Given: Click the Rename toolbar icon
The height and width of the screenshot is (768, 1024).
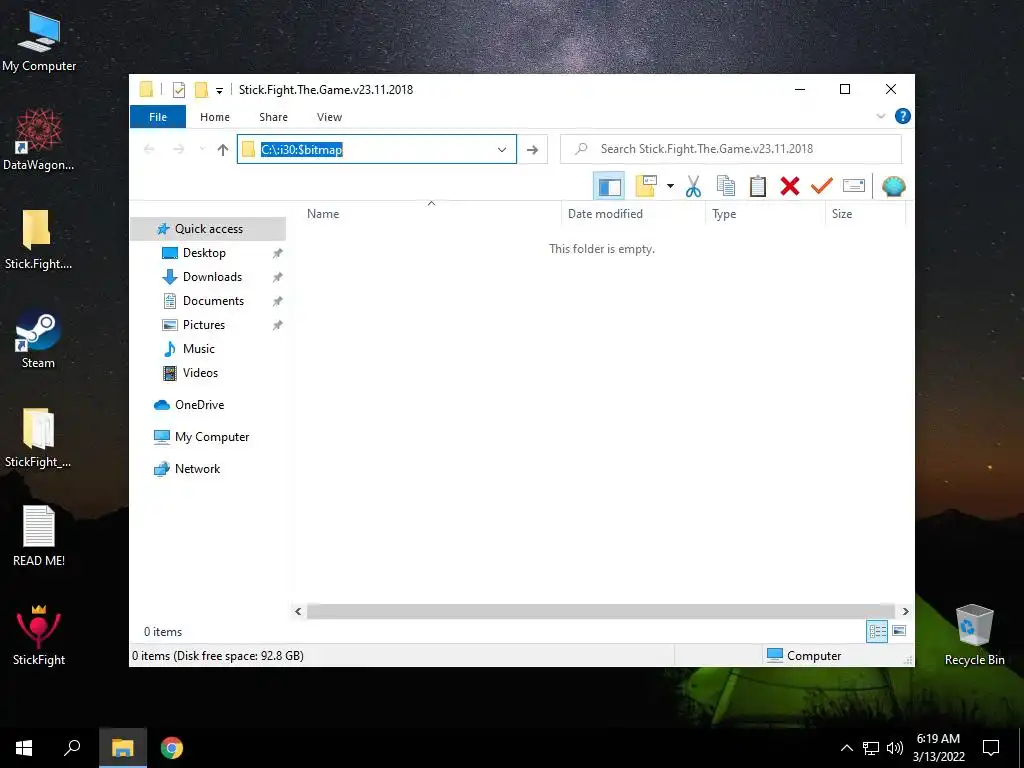Looking at the screenshot, I should (x=854, y=186).
